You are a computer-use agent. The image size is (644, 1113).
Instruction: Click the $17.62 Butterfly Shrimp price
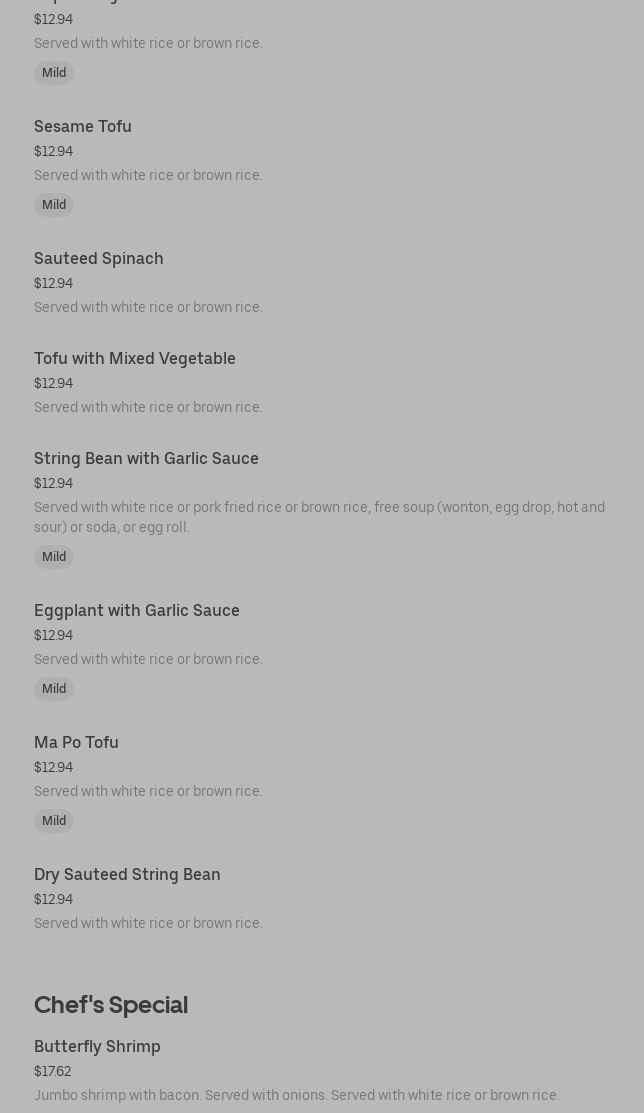coord(53,1072)
